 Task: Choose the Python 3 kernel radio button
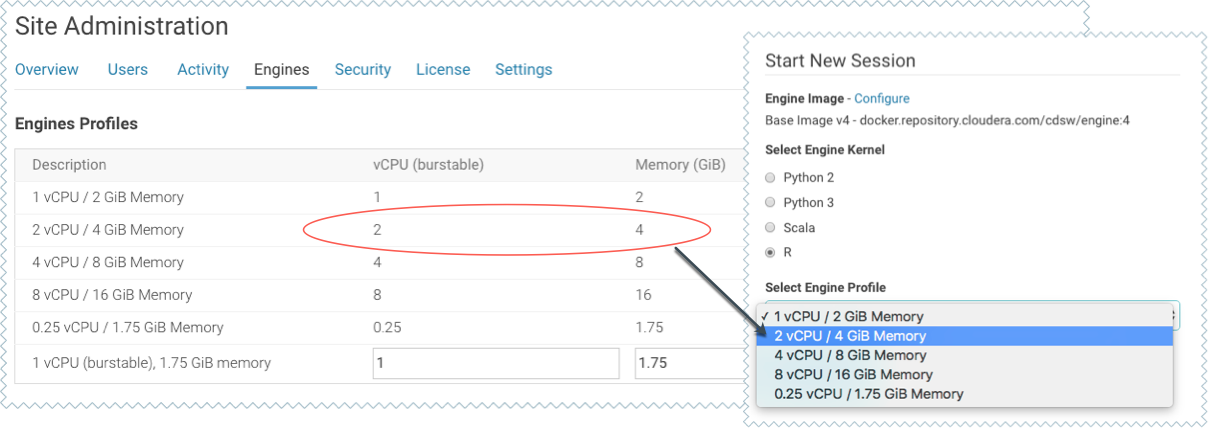point(770,203)
